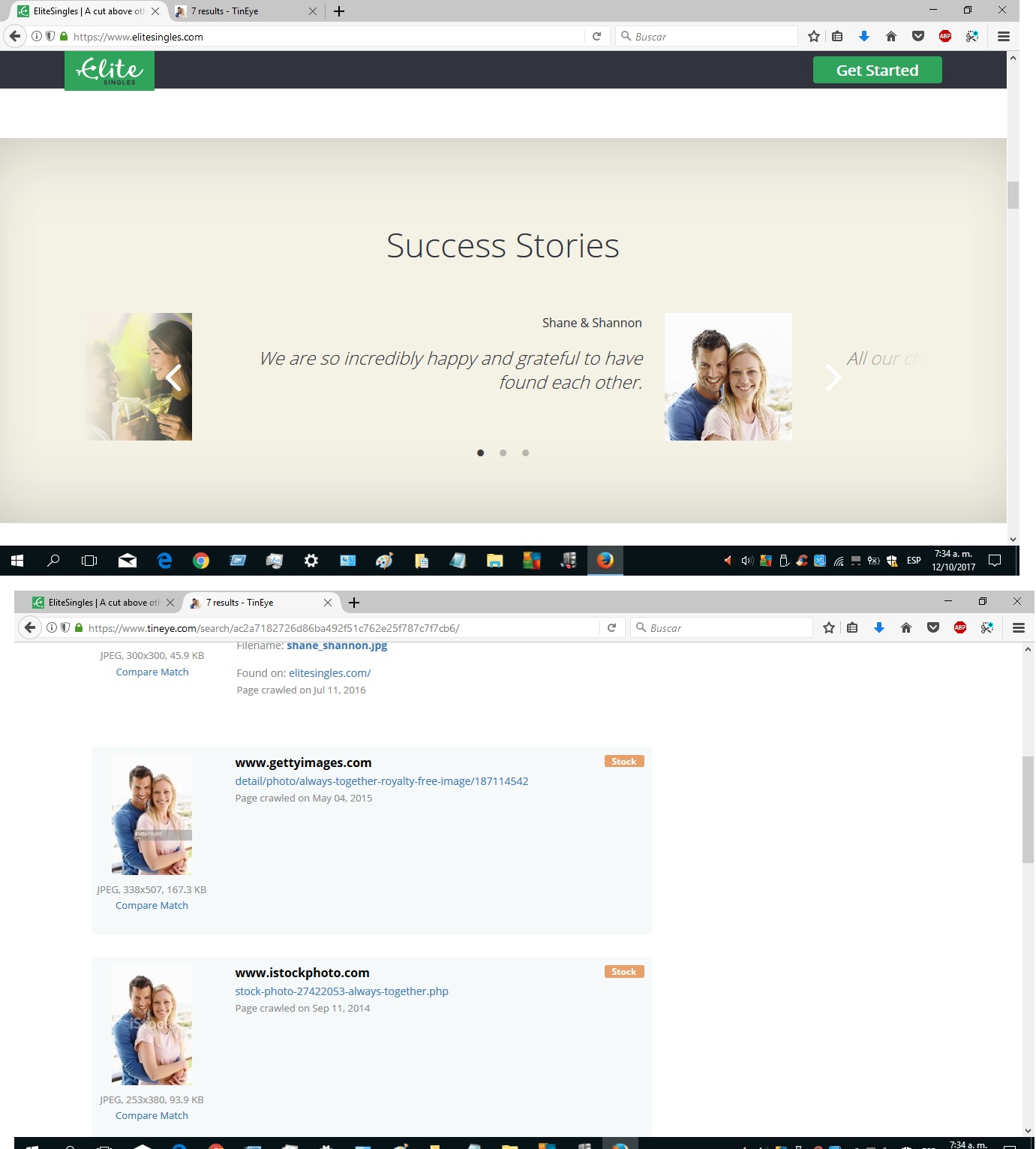Click the home icon in top browser toolbar
Screen dimensions: 1036x1149
click(891, 36)
